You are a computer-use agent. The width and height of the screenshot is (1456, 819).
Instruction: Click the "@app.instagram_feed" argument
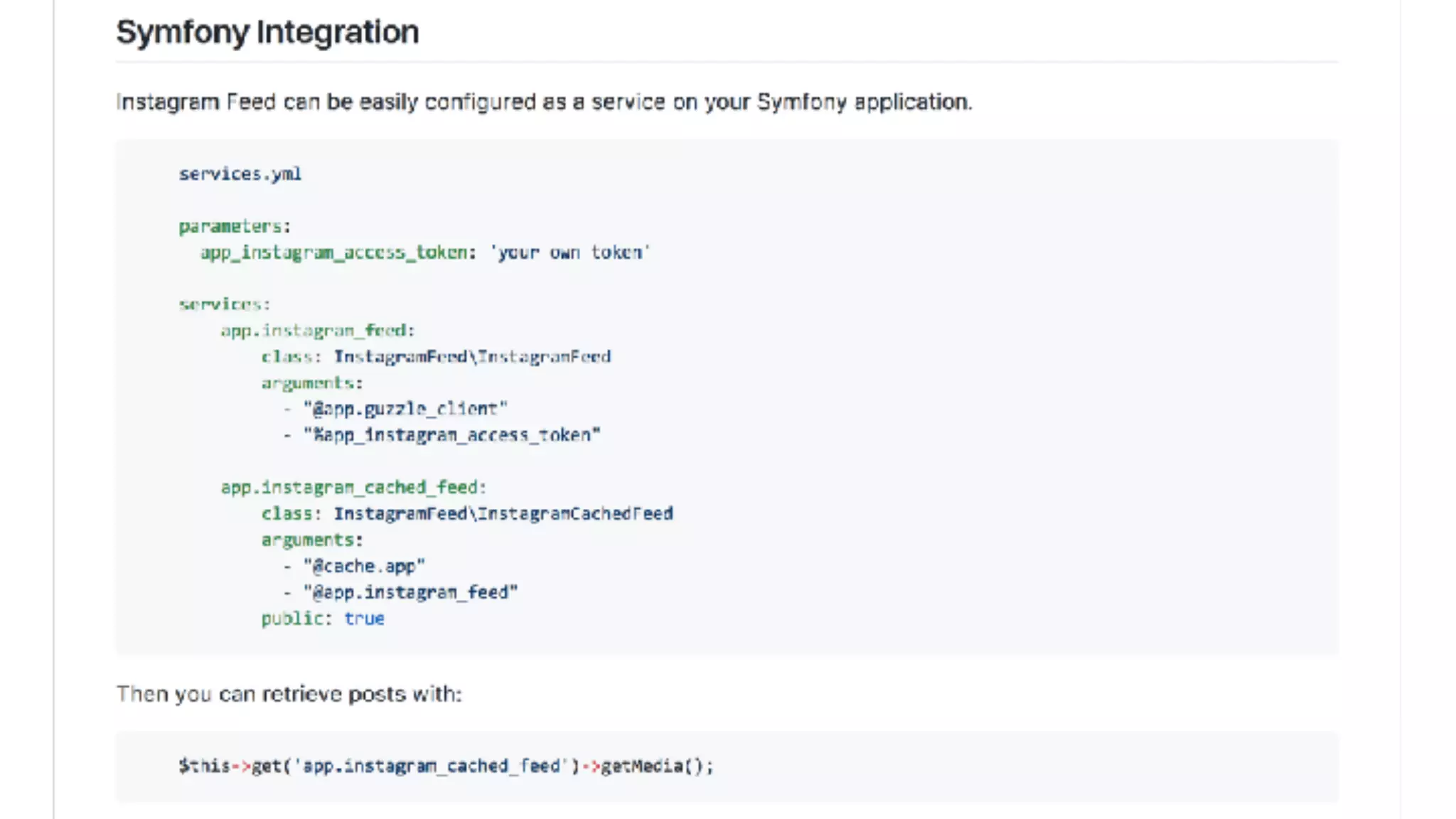[x=411, y=592]
